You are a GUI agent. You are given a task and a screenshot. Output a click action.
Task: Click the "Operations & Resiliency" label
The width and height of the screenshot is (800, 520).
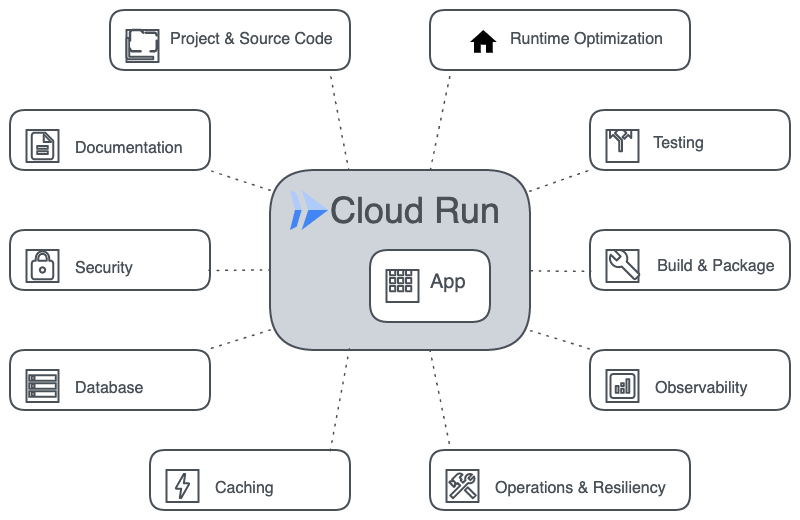(580, 487)
